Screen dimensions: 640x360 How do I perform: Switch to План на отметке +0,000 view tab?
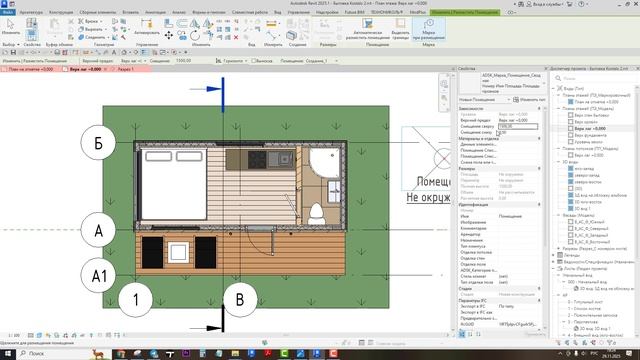coord(31,69)
